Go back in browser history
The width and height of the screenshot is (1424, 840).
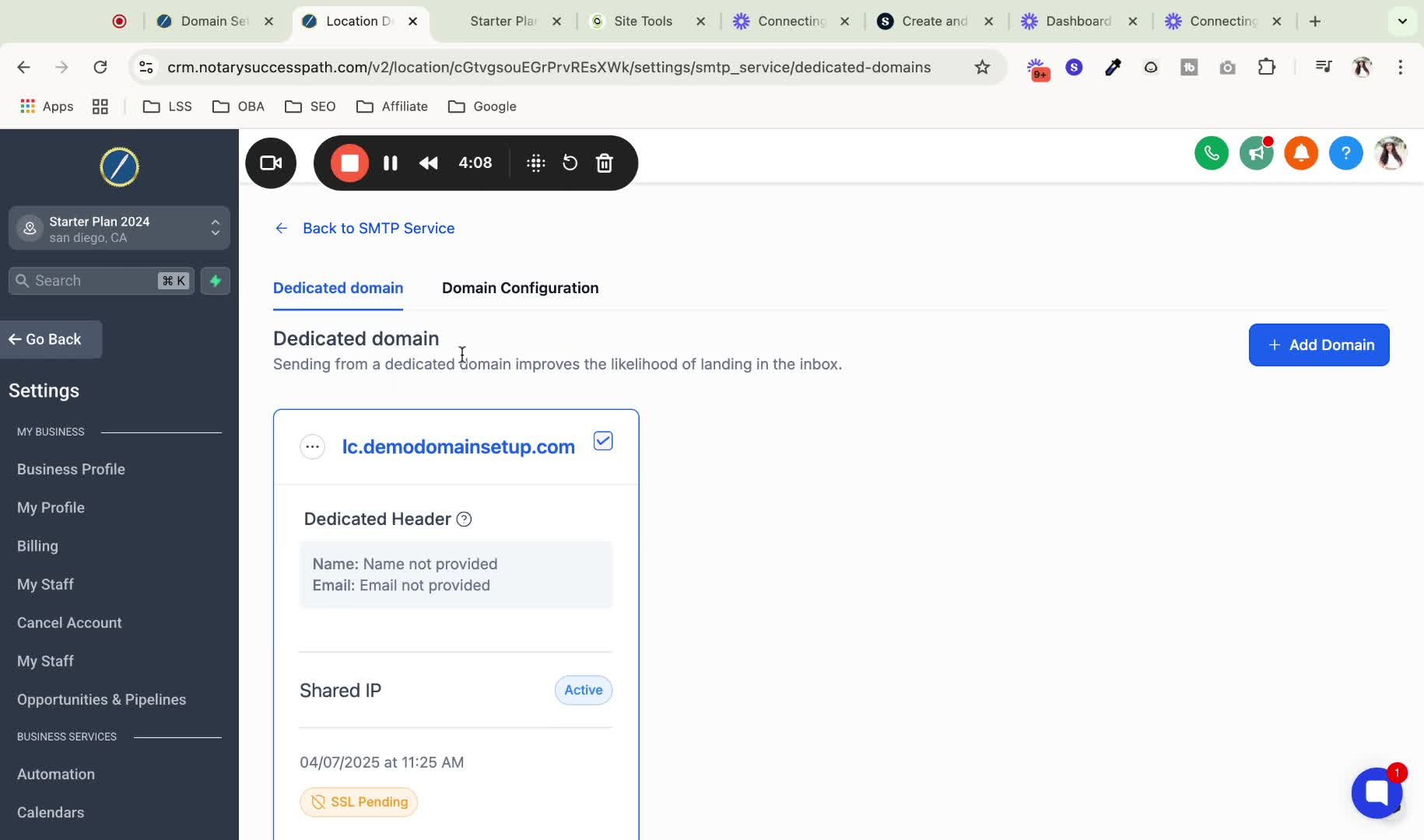pos(23,67)
